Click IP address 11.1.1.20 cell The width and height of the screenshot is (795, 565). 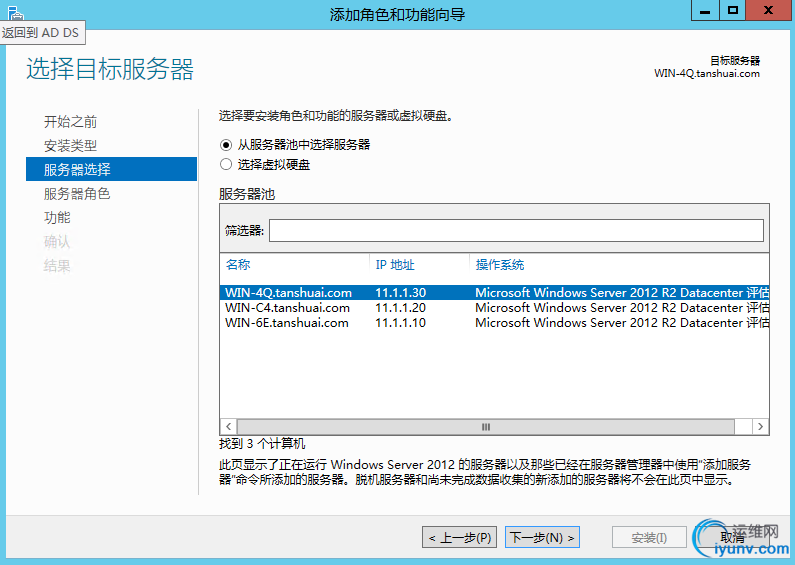tap(401, 308)
